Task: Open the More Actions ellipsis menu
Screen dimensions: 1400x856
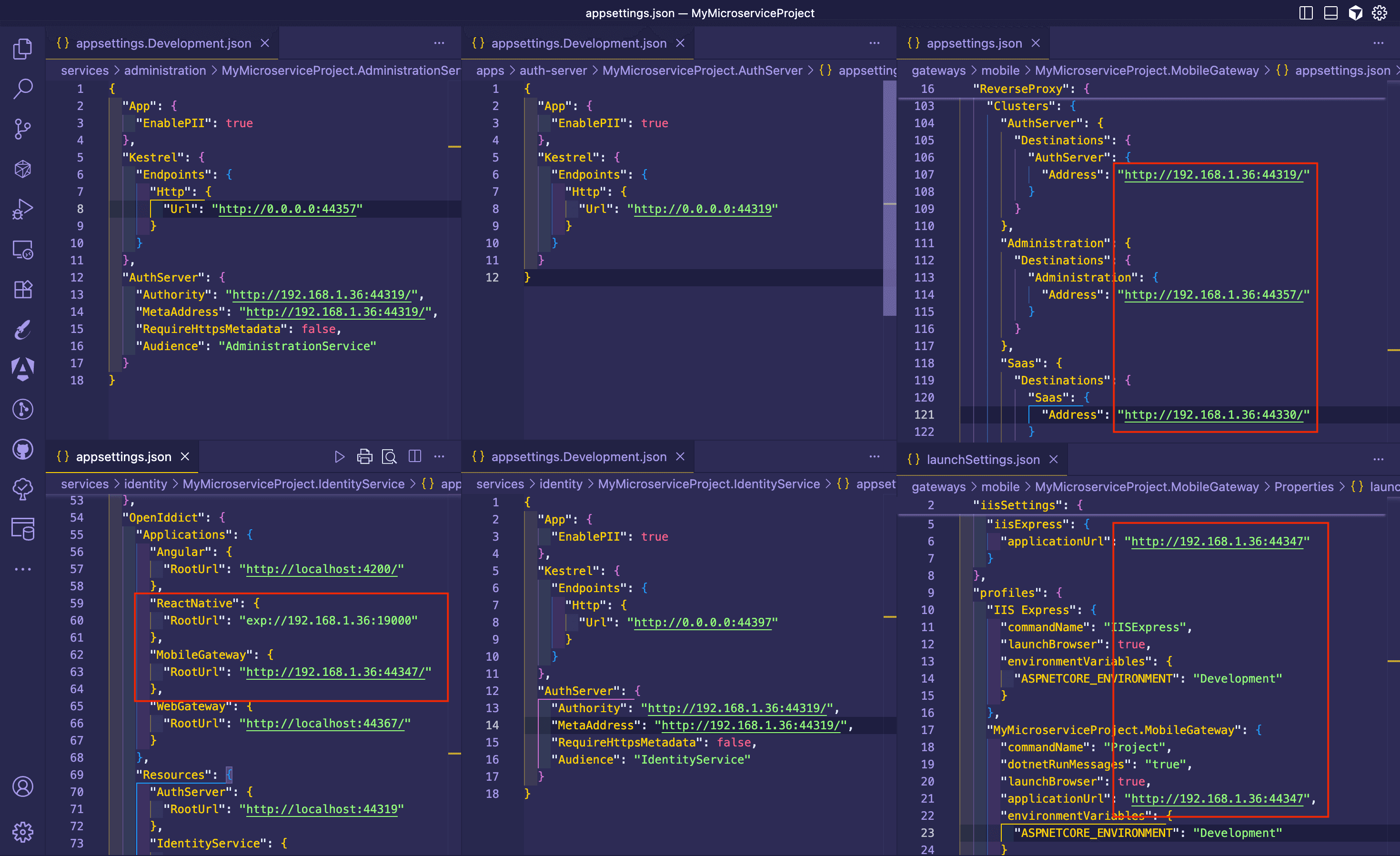Action: pos(439,43)
